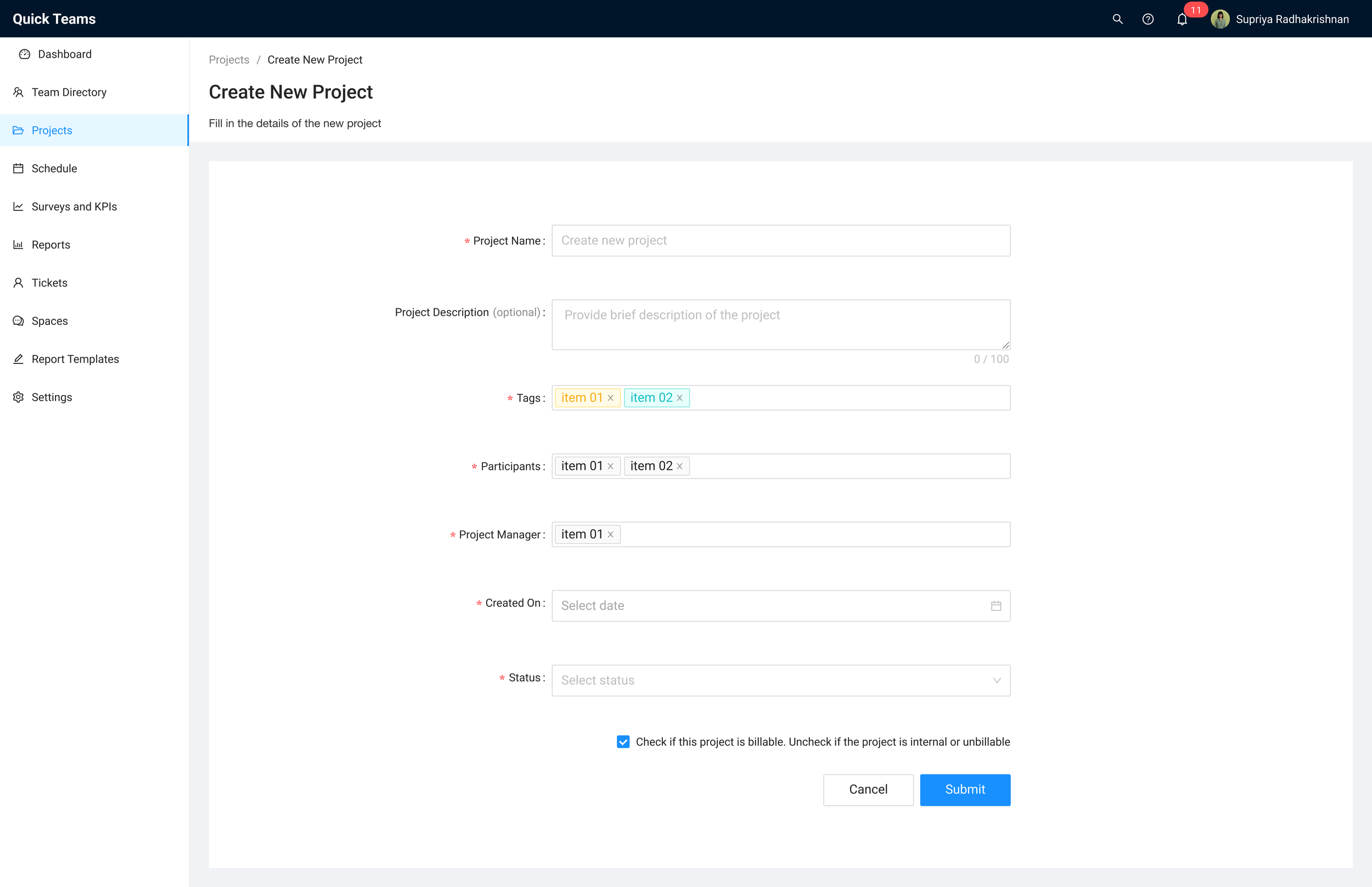Screen dimensions: 1372x887
Task: Click the user avatar picture
Action: [1219, 19]
